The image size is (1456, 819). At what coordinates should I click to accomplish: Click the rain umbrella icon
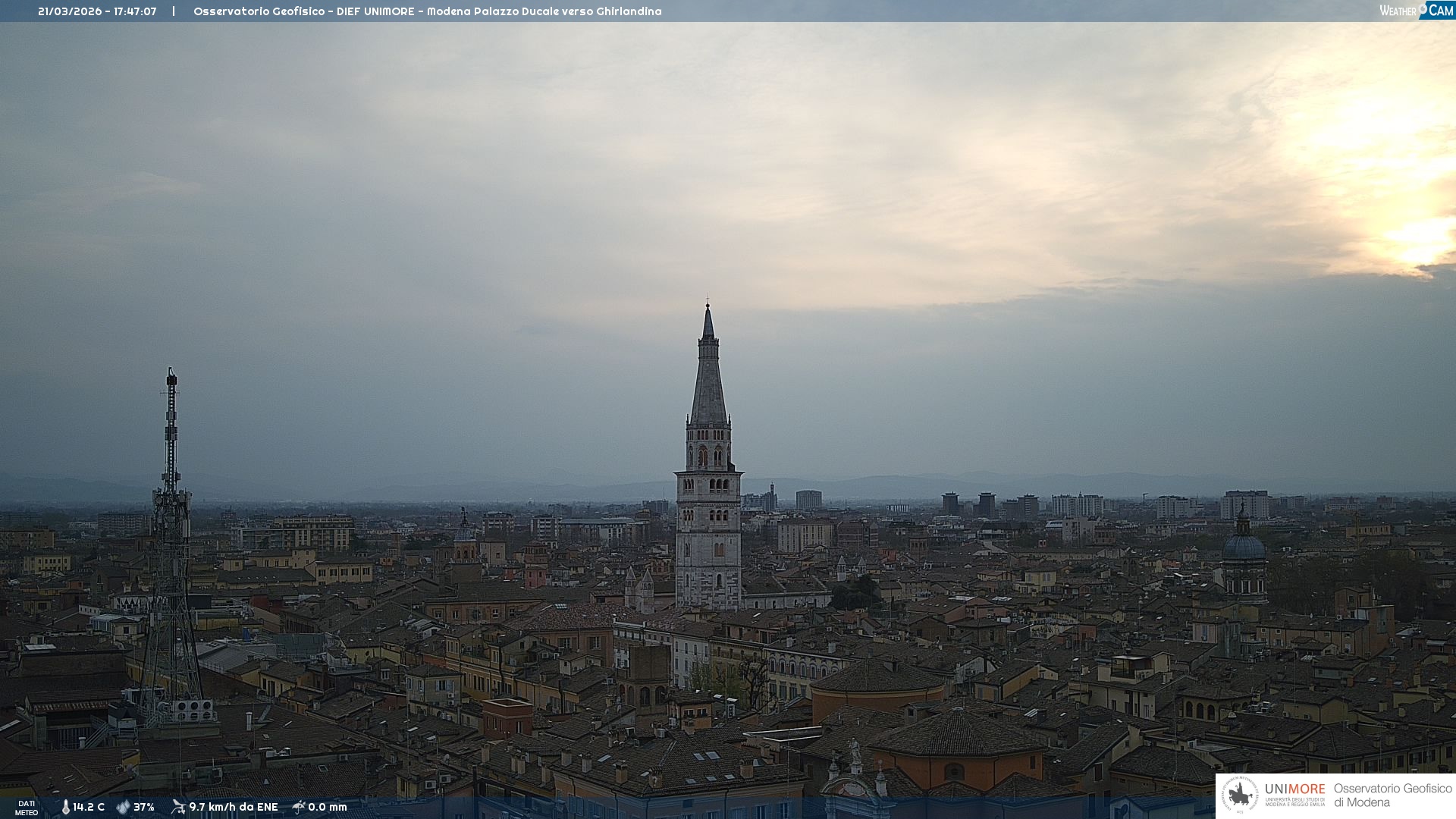tap(299, 807)
